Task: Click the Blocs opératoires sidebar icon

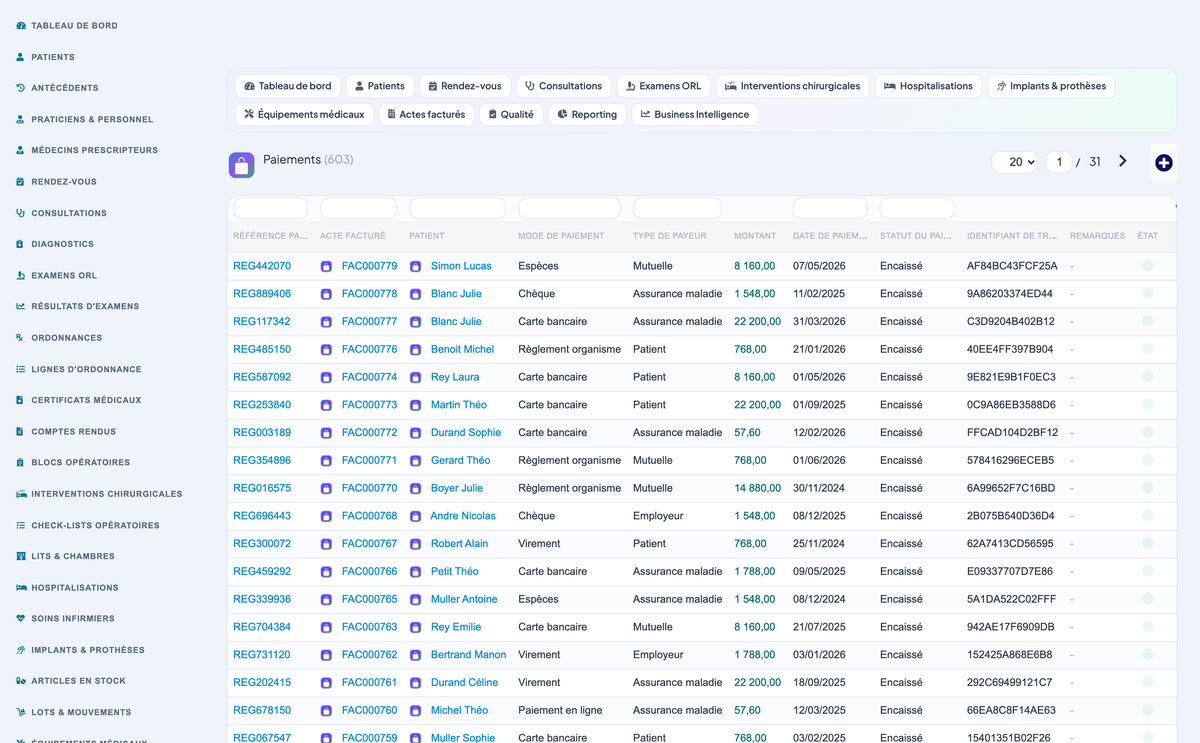Action: click(x=20, y=463)
